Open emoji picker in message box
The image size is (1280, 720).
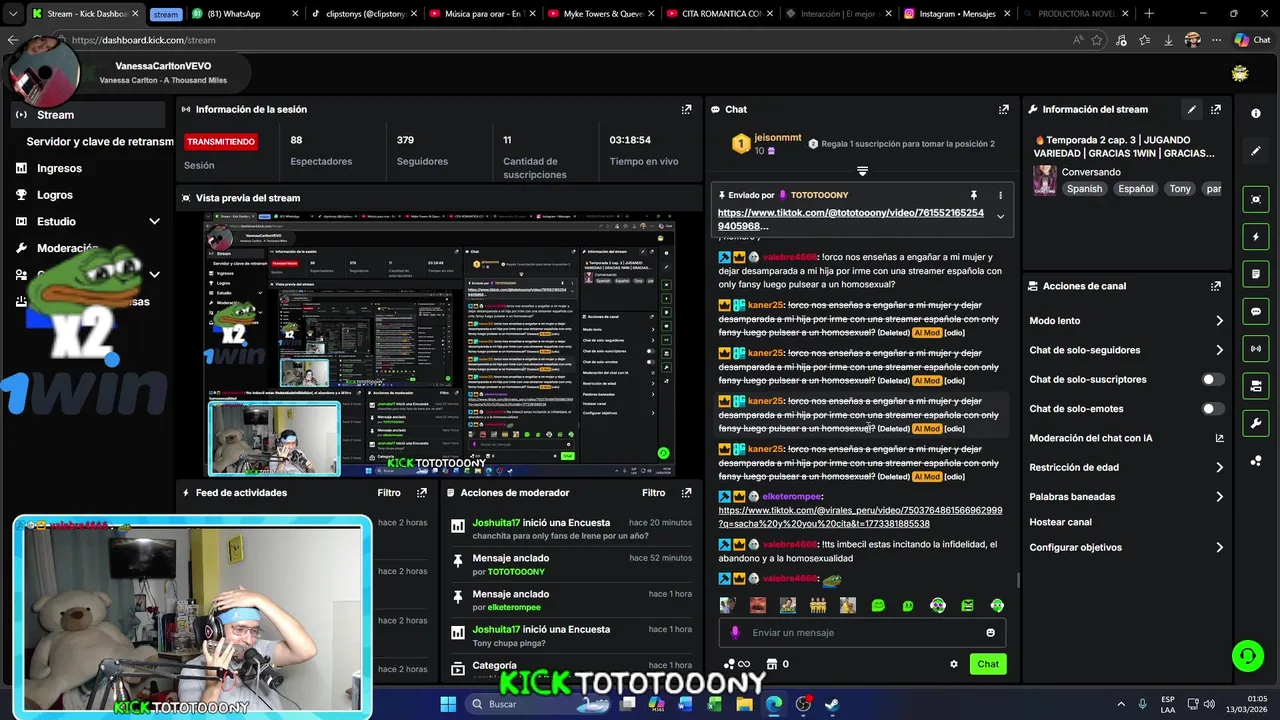point(990,633)
